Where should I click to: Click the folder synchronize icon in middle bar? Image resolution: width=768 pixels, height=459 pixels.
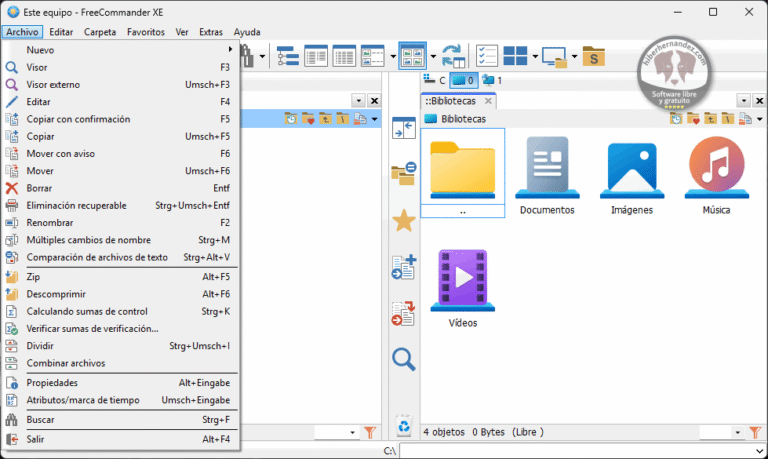coord(404,173)
